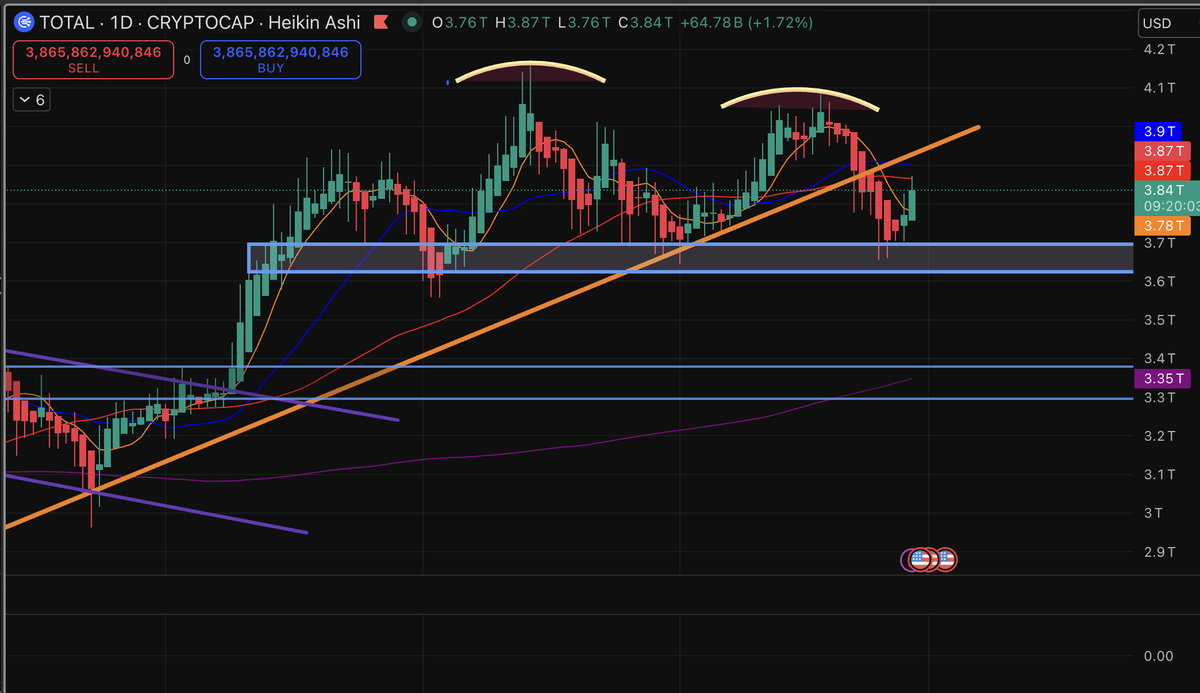
Task: Click the green data status dot
Action: tap(411, 21)
